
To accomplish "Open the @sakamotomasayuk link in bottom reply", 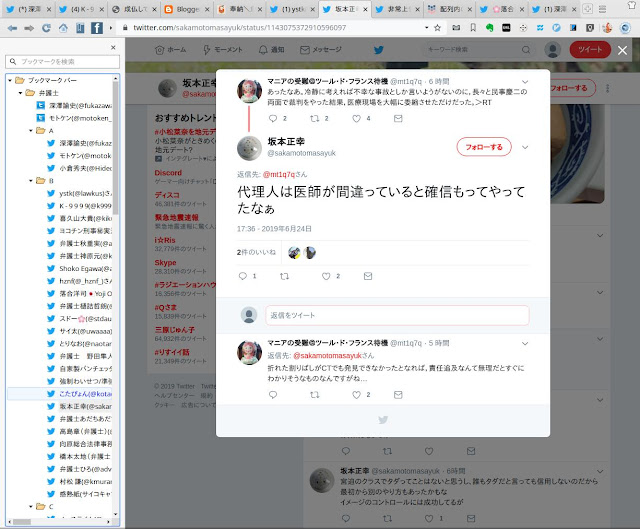I will (x=327, y=356).
